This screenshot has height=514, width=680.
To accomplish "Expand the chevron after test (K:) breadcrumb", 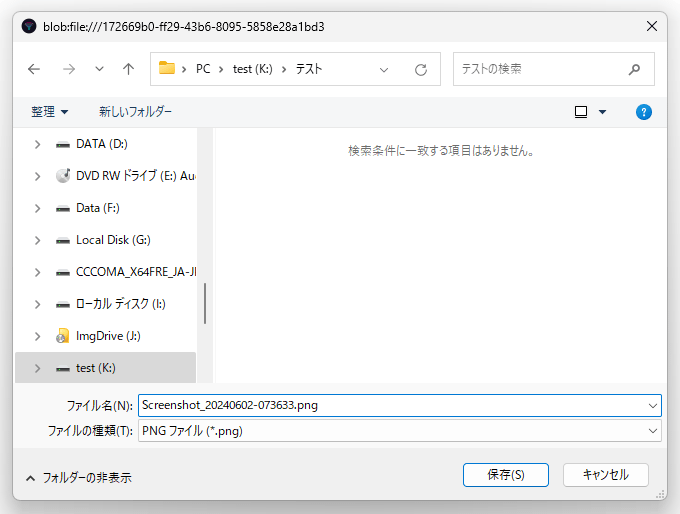I will pos(284,69).
